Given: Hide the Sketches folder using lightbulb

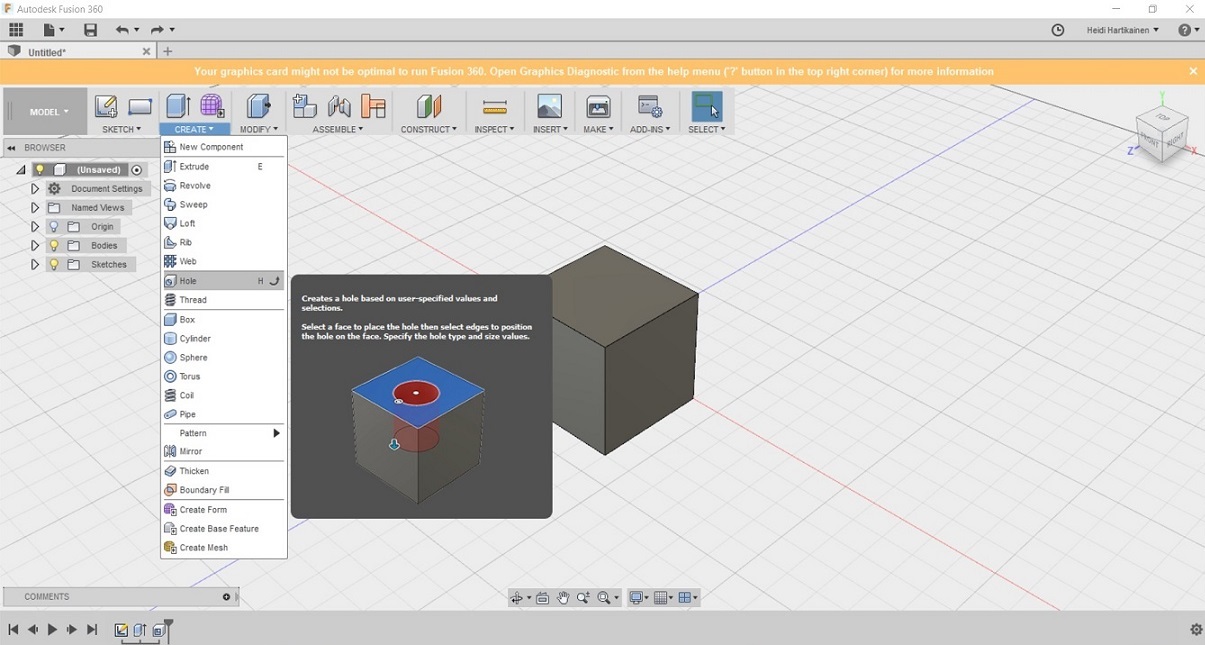Looking at the screenshot, I should pyautogui.click(x=54, y=265).
